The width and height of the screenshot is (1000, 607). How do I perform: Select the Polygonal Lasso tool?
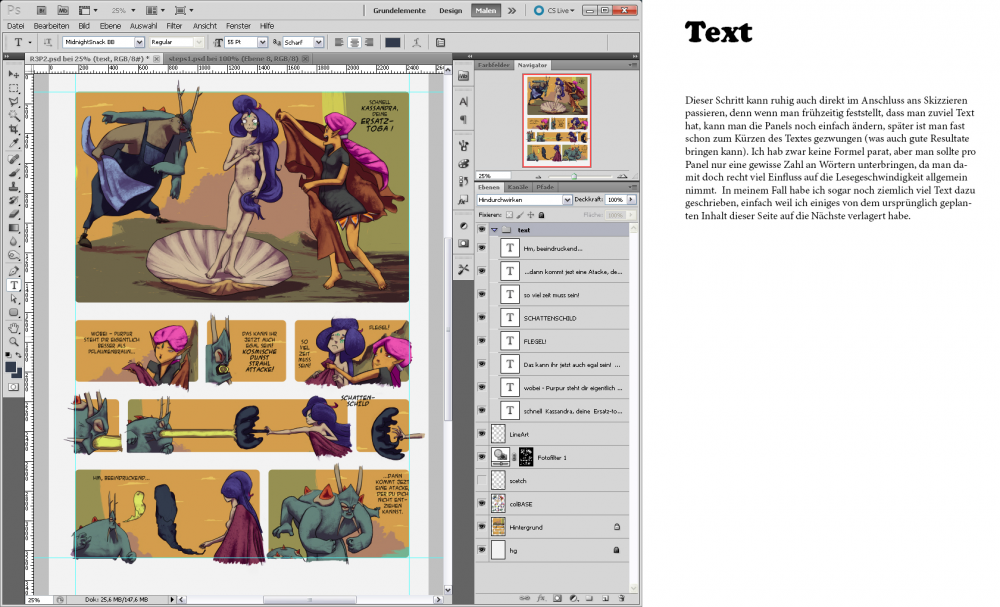(13, 101)
